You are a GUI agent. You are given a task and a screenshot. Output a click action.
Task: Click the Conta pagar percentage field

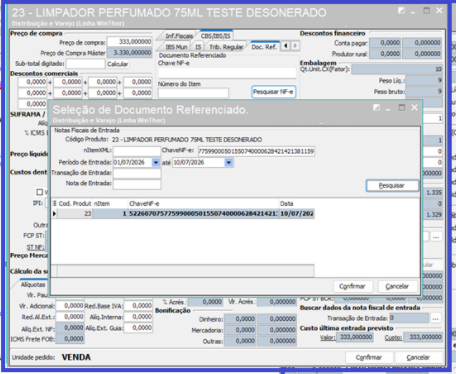click(x=385, y=43)
